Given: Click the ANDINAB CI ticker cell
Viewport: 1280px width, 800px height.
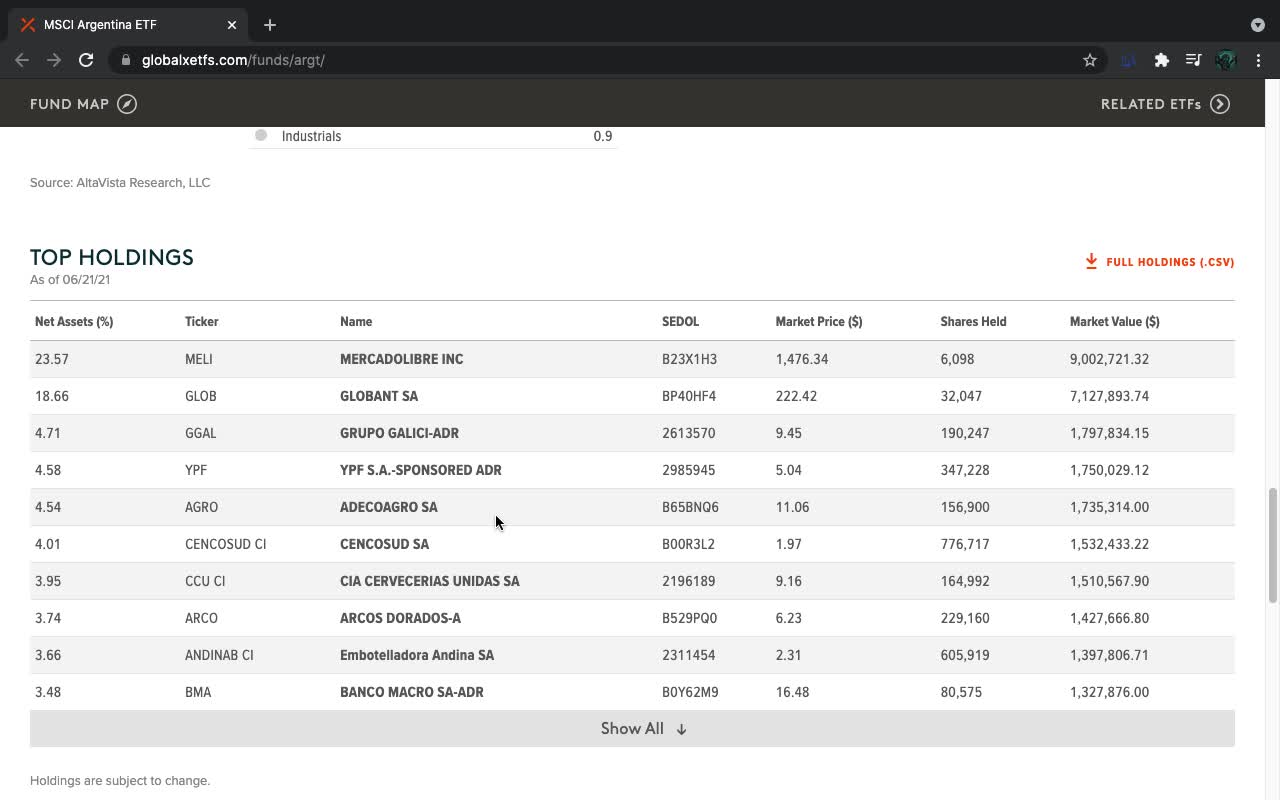Looking at the screenshot, I should [219, 655].
